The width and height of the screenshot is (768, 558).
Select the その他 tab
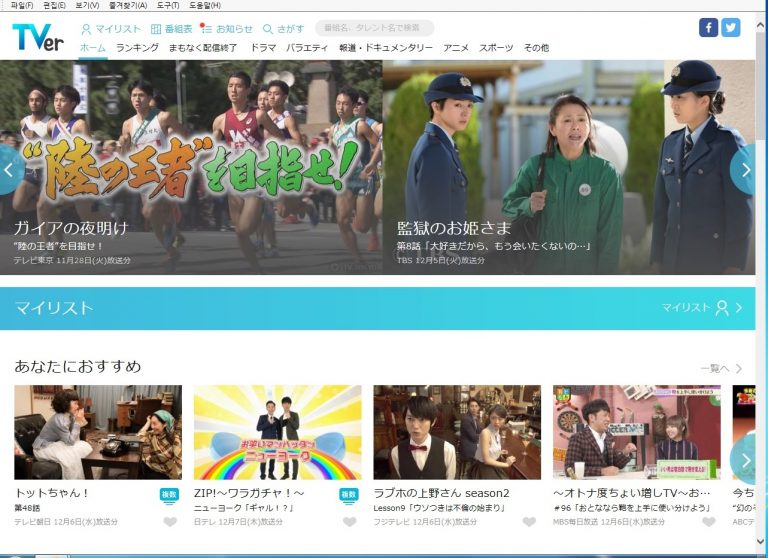[536, 48]
